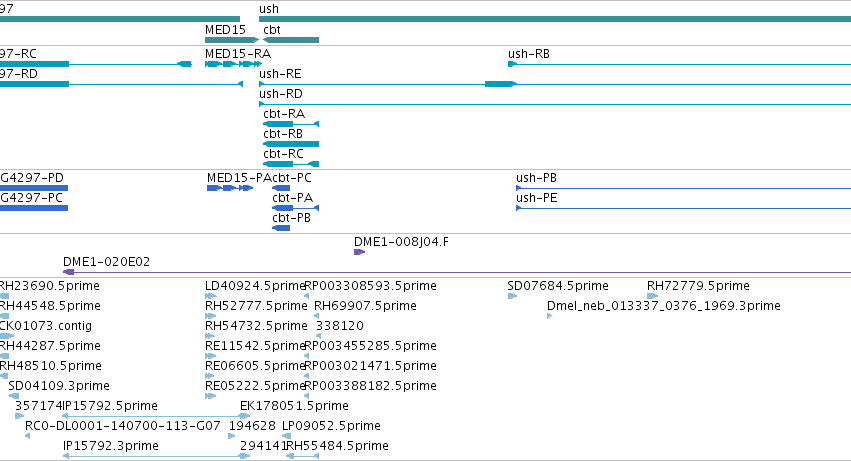Select RE06605.5prime EST label
The image size is (851, 461).
click(x=255, y=366)
